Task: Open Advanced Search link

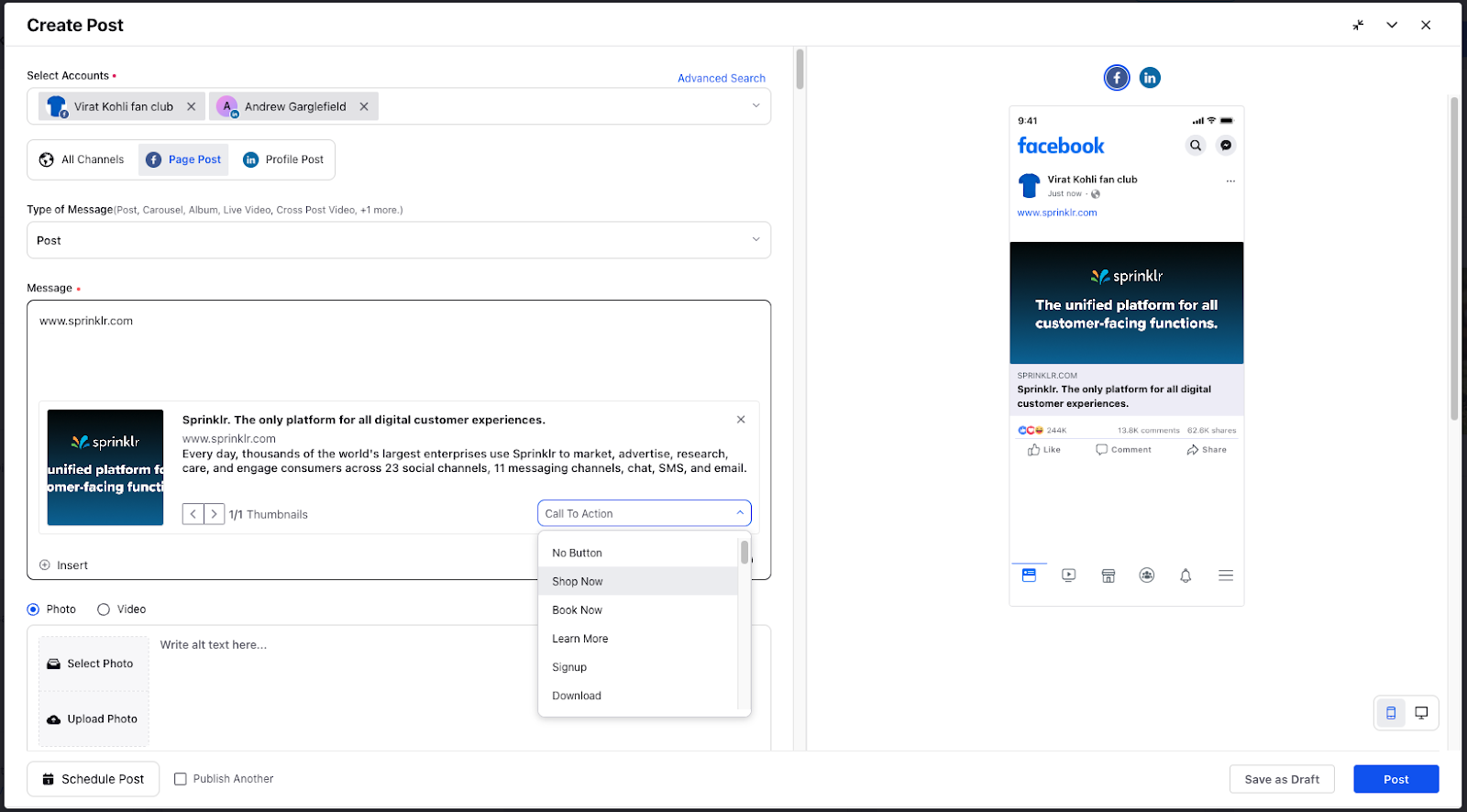Action: click(722, 78)
